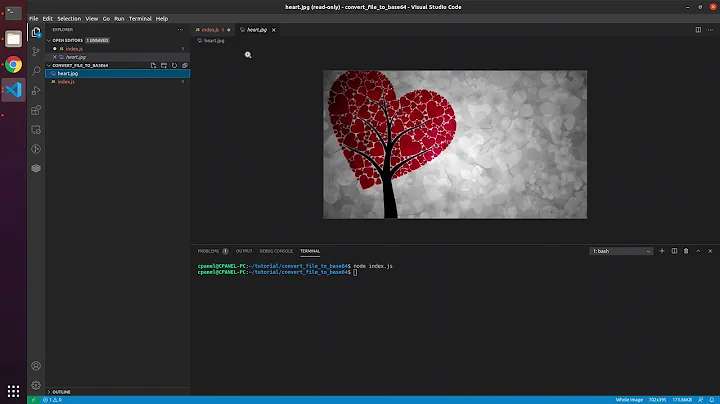Expand the Outline section
The height and width of the screenshot is (404, 720).
(x=61, y=391)
